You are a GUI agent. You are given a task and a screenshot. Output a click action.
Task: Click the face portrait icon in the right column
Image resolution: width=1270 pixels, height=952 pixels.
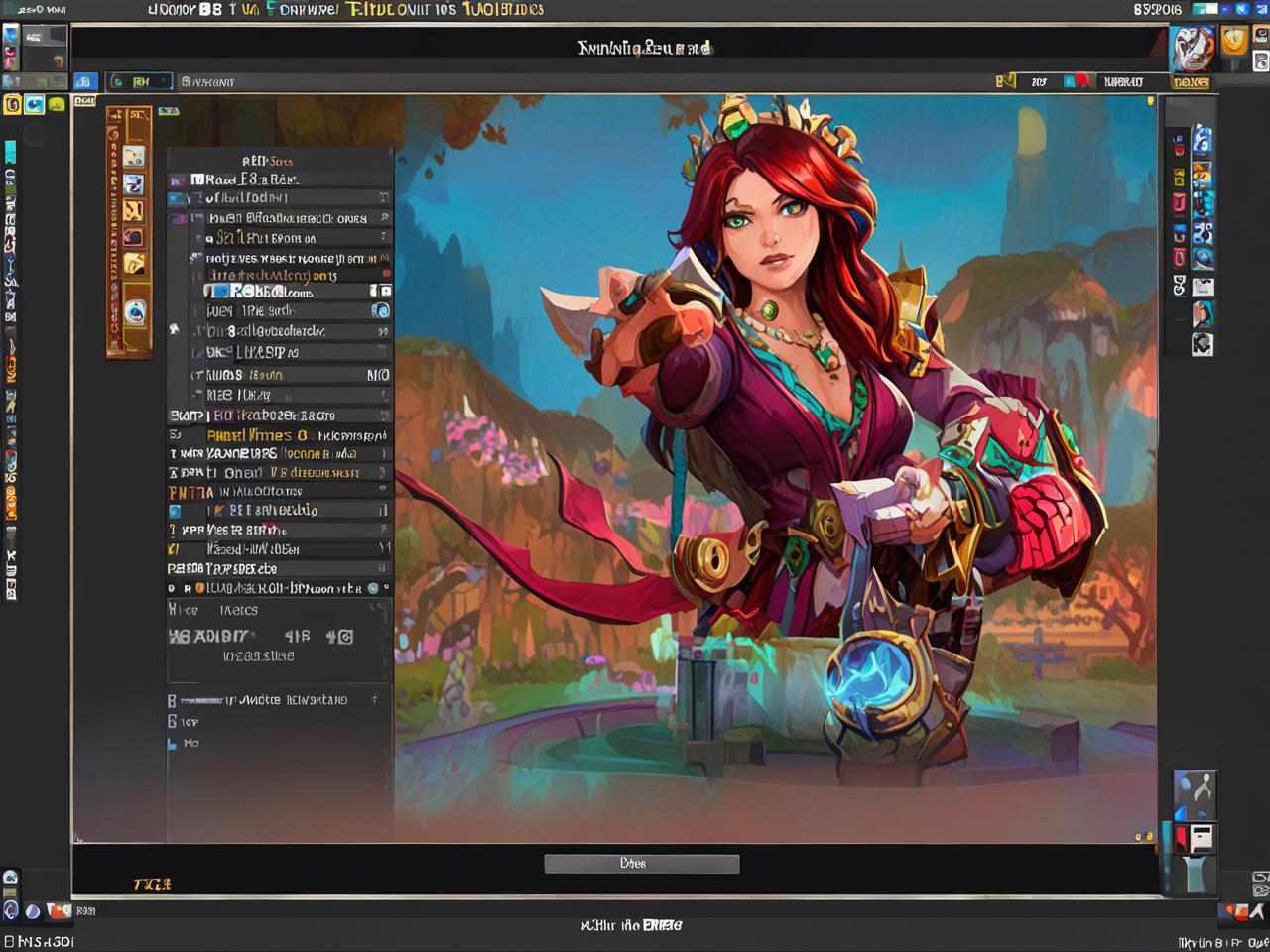(1202, 315)
